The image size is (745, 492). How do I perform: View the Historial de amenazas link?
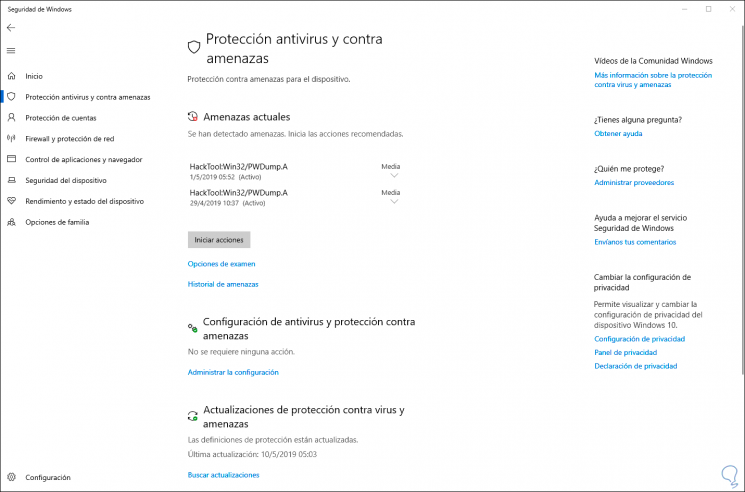[223, 284]
